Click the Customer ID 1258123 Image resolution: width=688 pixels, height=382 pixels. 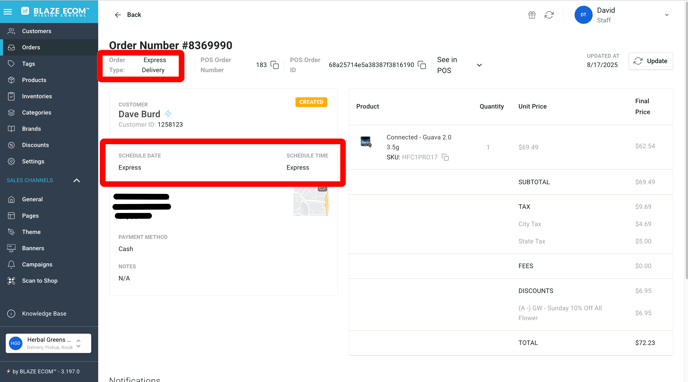pyautogui.click(x=170, y=125)
